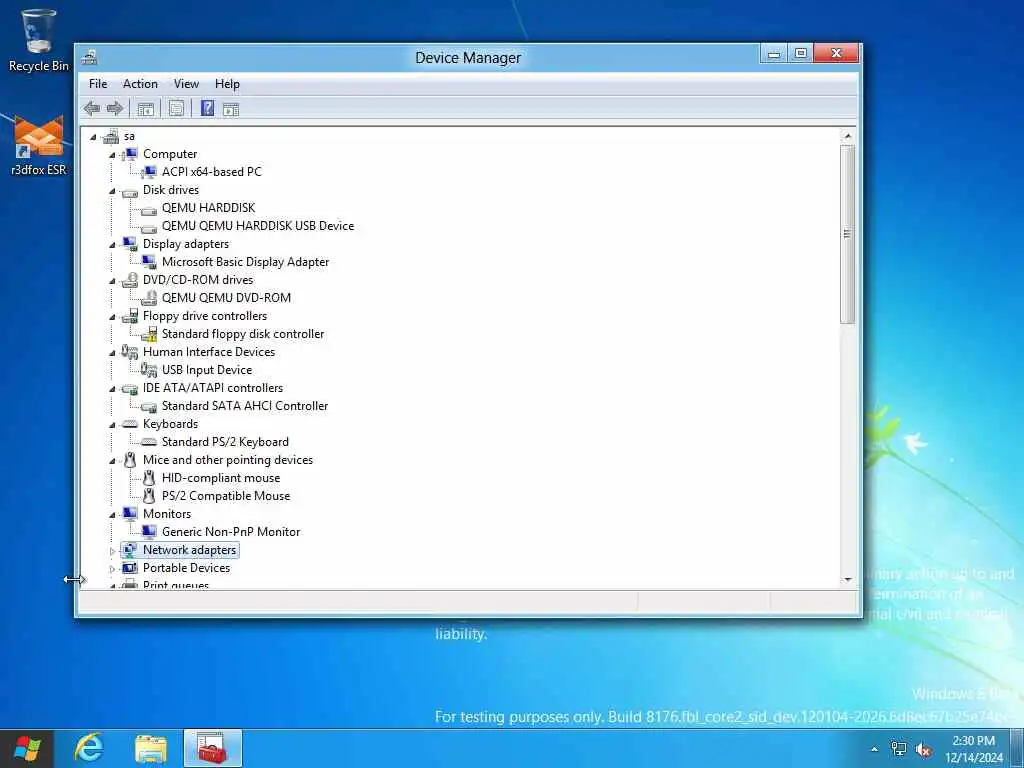The height and width of the screenshot is (768, 1024).
Task: Click the Microsoft Basic Display Adapter icon
Action: click(149, 262)
